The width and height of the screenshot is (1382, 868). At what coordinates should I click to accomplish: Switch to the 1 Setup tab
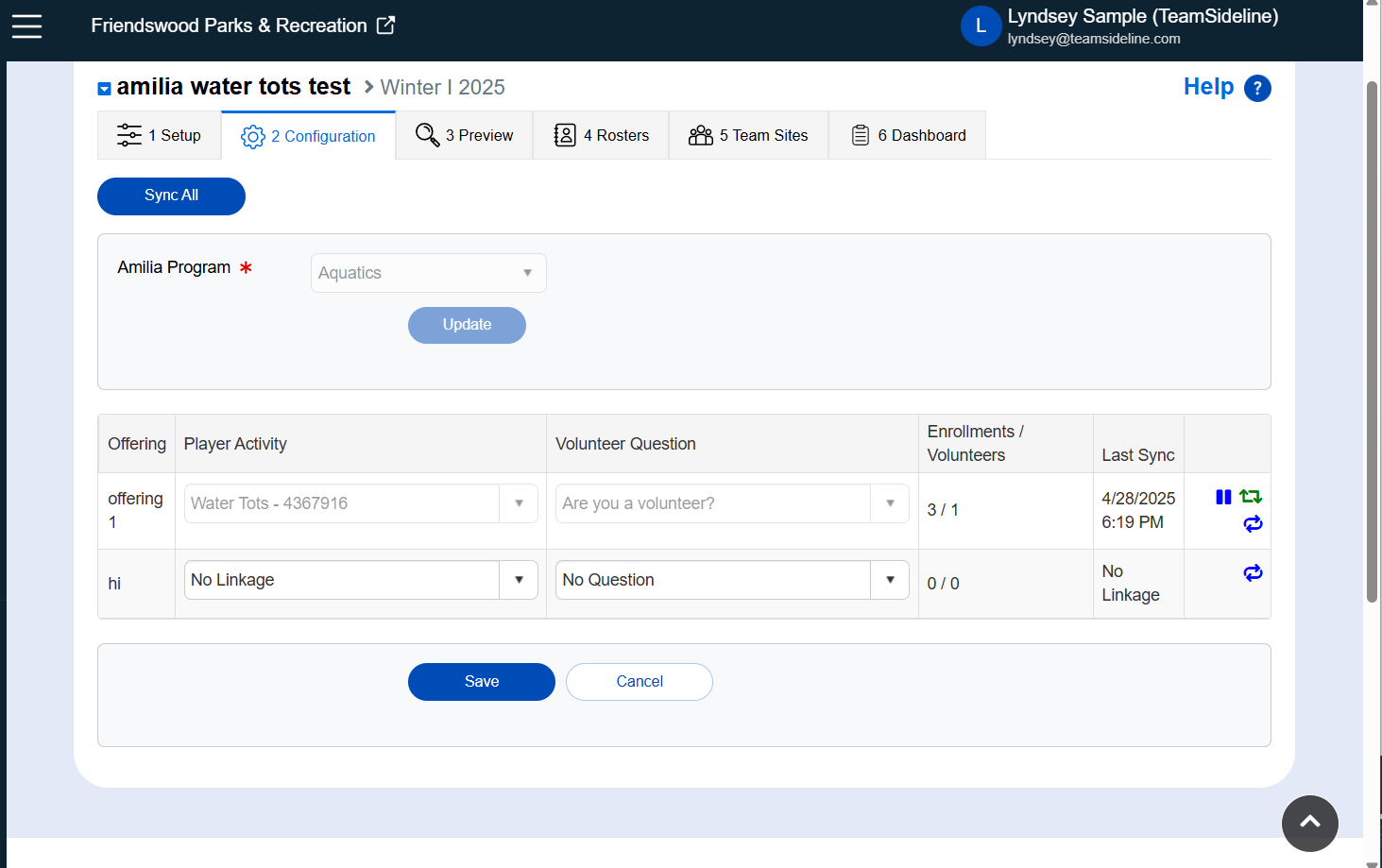coord(159,135)
